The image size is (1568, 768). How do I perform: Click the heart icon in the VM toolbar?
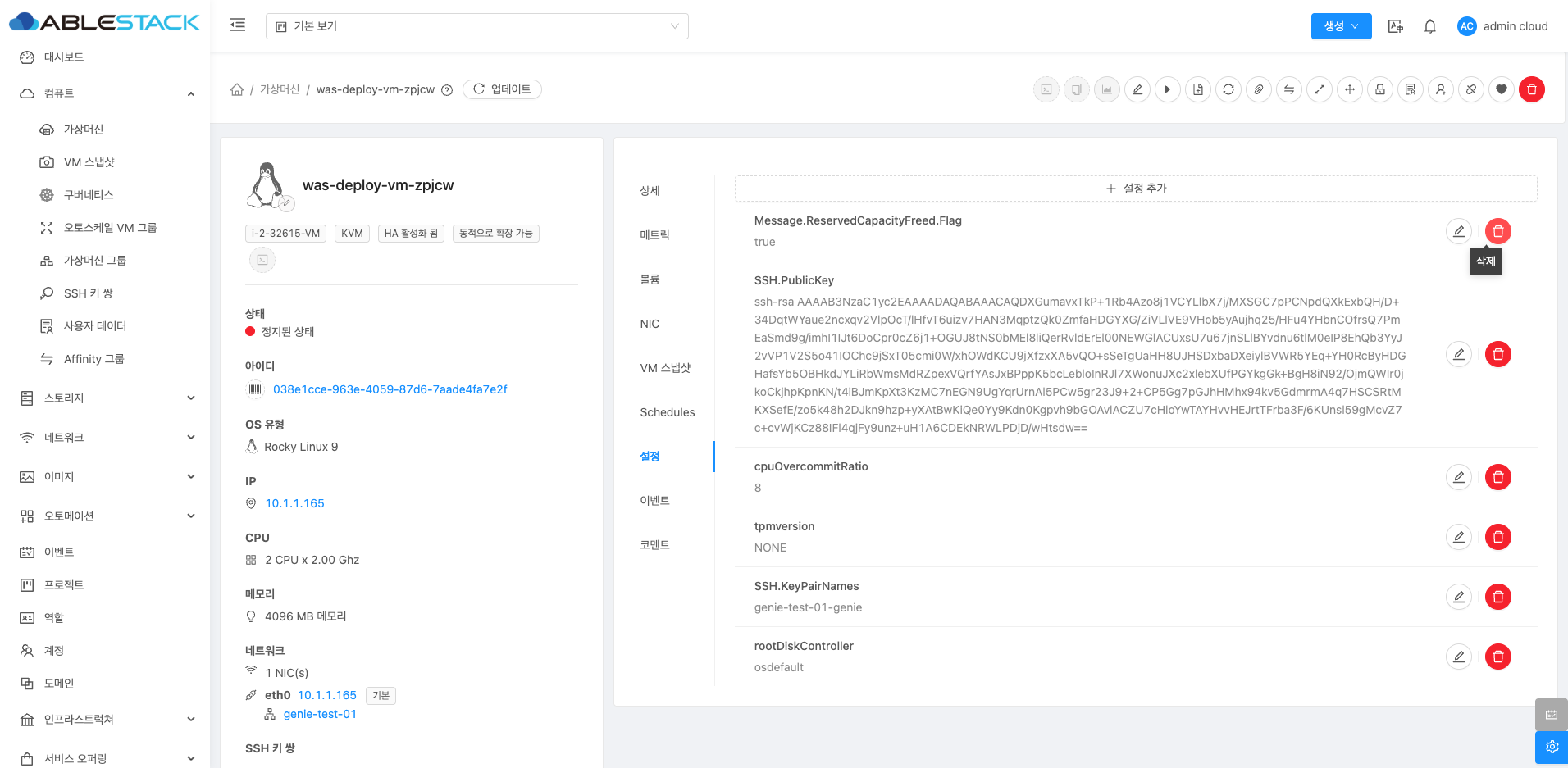pyautogui.click(x=1501, y=89)
